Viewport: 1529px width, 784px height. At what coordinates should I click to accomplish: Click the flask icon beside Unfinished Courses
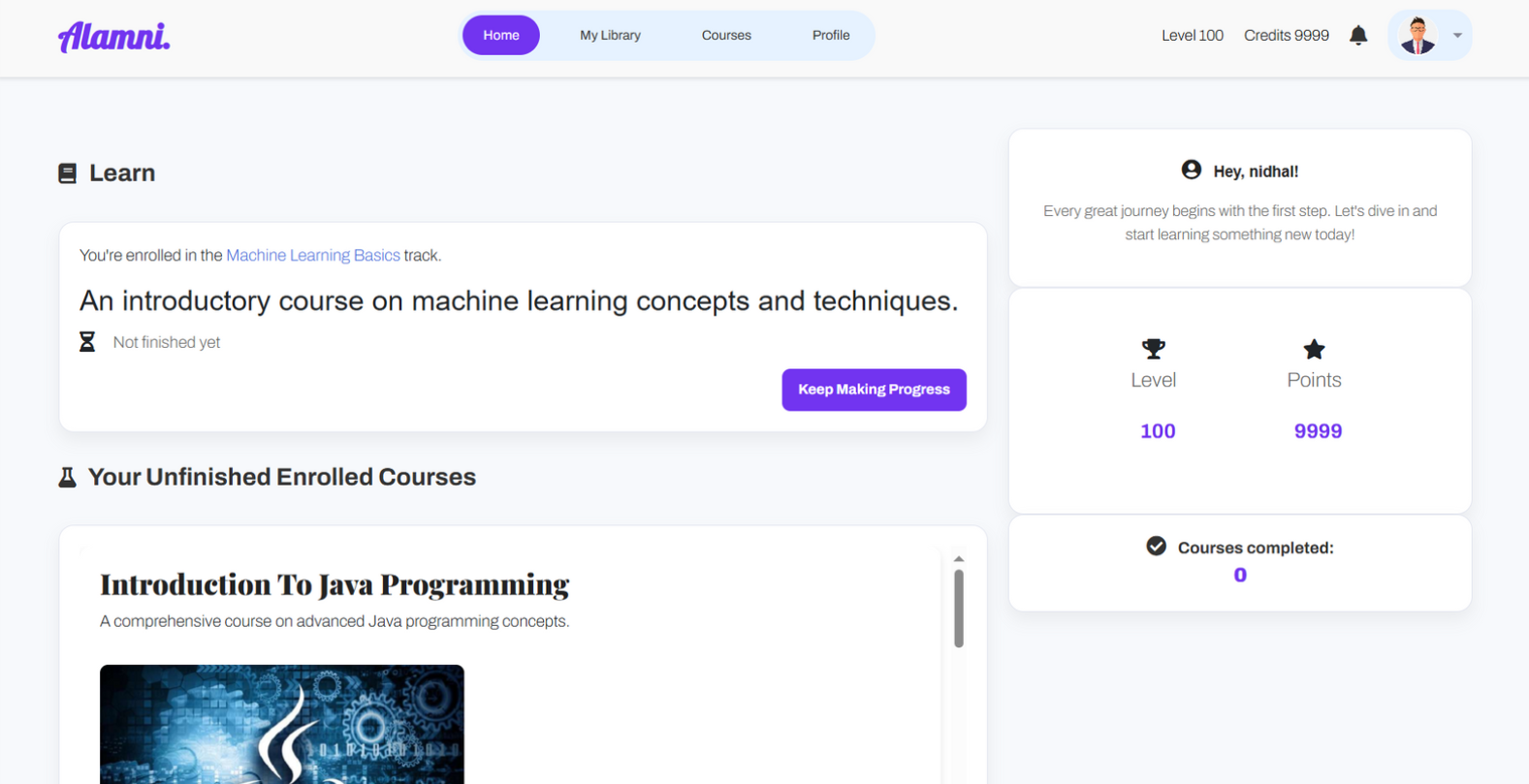coord(67,477)
